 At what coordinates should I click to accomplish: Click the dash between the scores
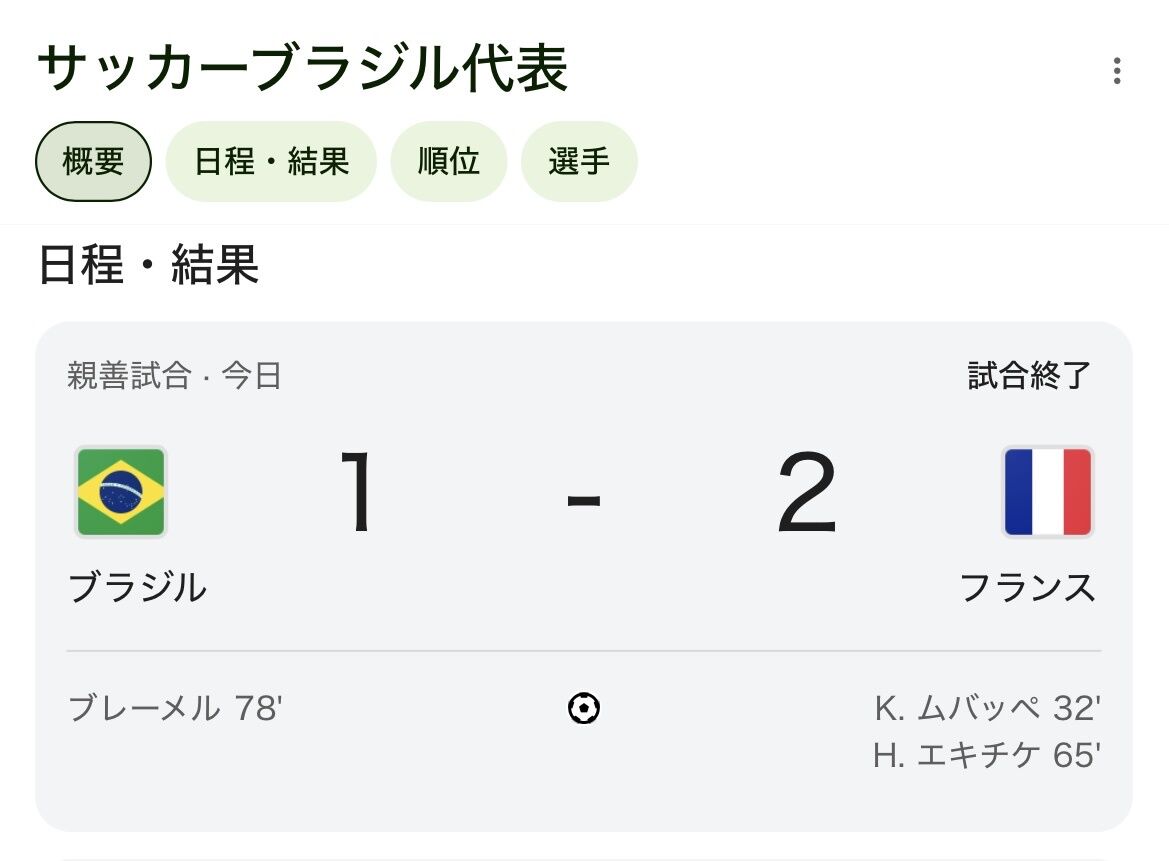pos(584,500)
